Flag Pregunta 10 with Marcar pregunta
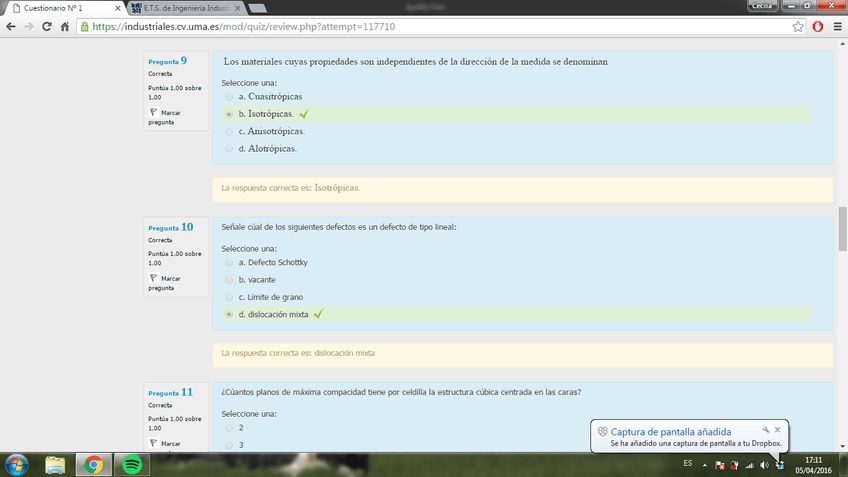Image resolution: width=848 pixels, height=477 pixels. coord(165,283)
